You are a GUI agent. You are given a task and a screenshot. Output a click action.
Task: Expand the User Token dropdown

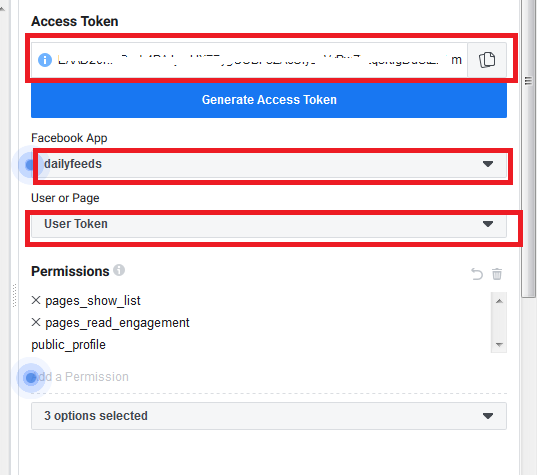pos(269,225)
